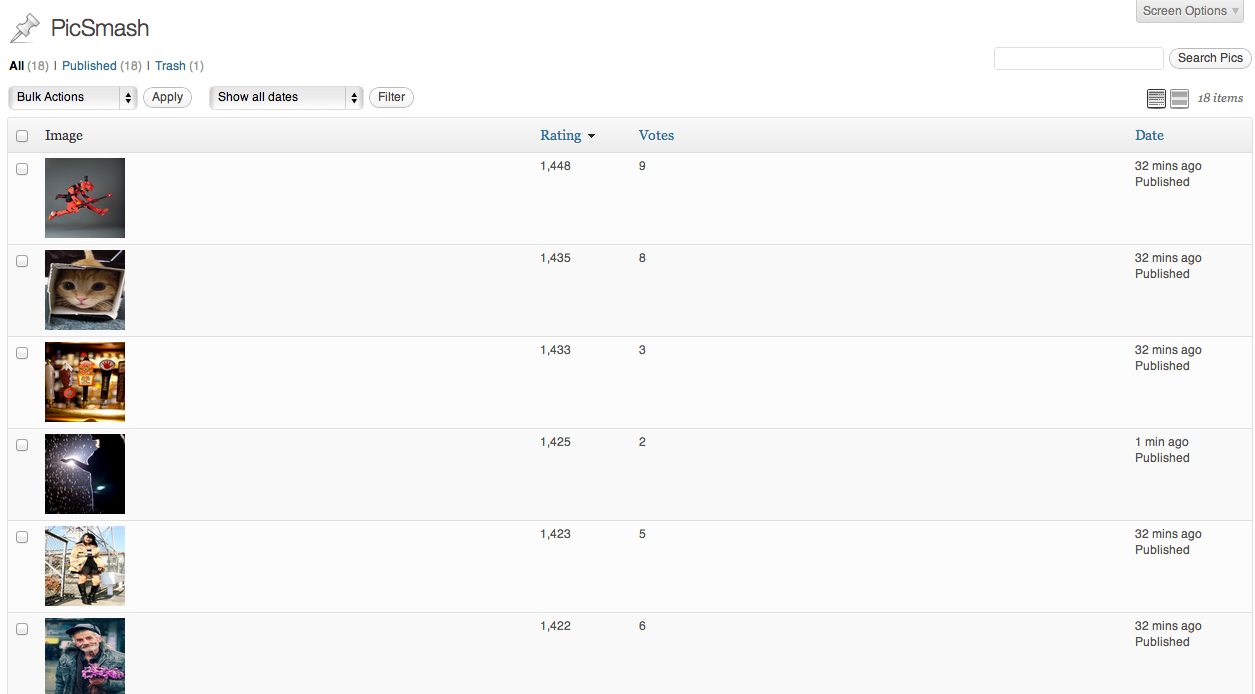The width and height of the screenshot is (1255, 694).
Task: Open the beer taps thumbnail
Action: (x=85, y=382)
